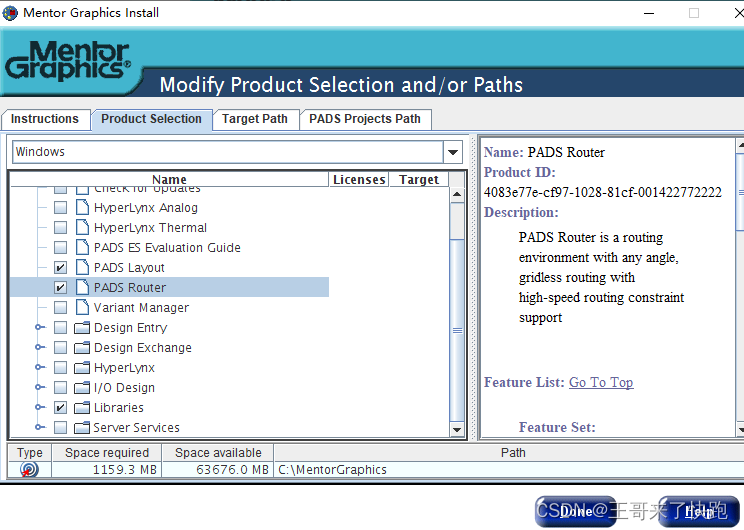Open the Target Path tab
The height and width of the screenshot is (530, 744).
[255, 119]
